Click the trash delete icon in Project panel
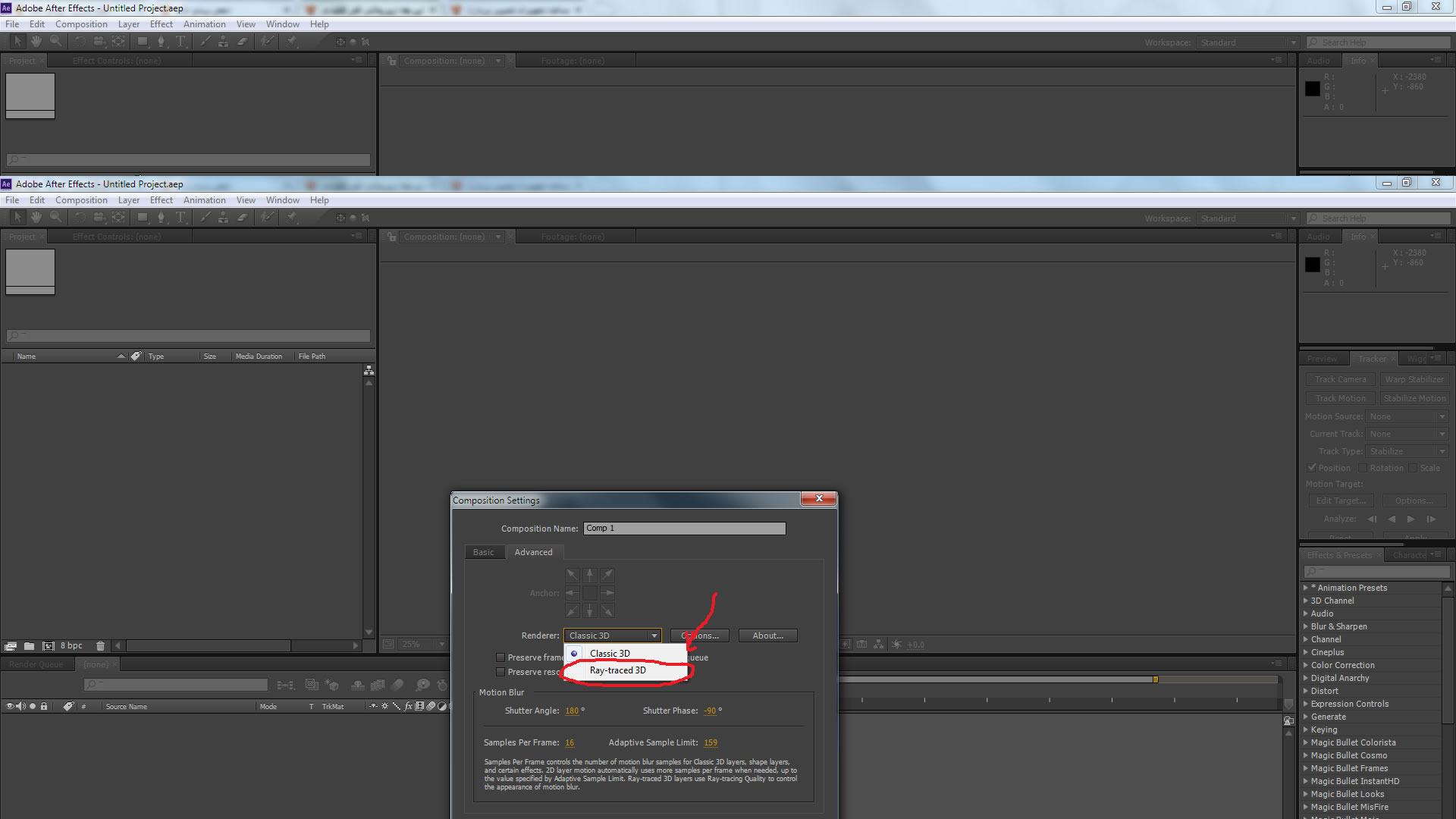This screenshot has width=1456, height=819. (x=100, y=646)
